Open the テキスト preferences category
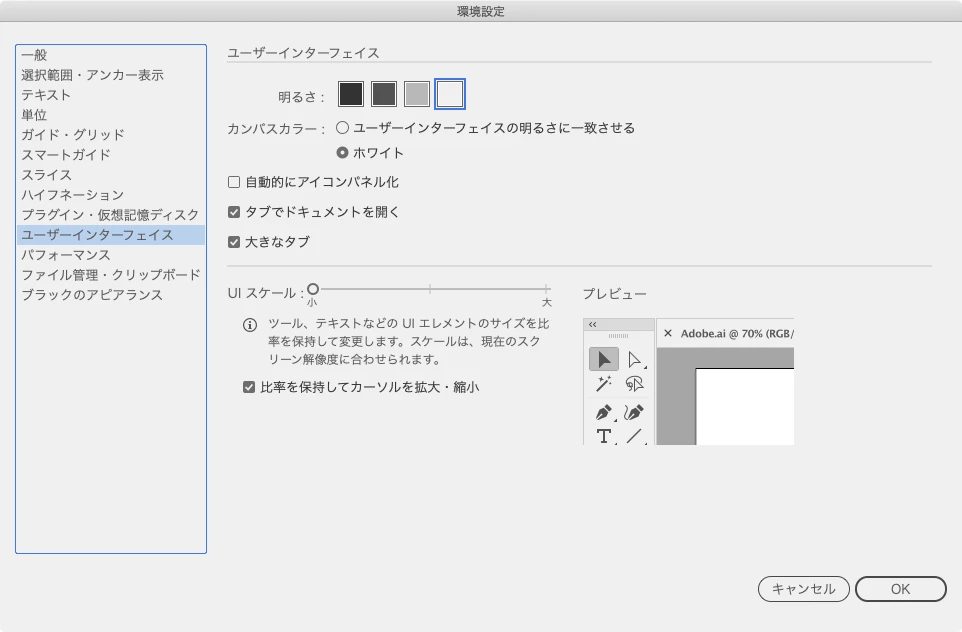 110,94
